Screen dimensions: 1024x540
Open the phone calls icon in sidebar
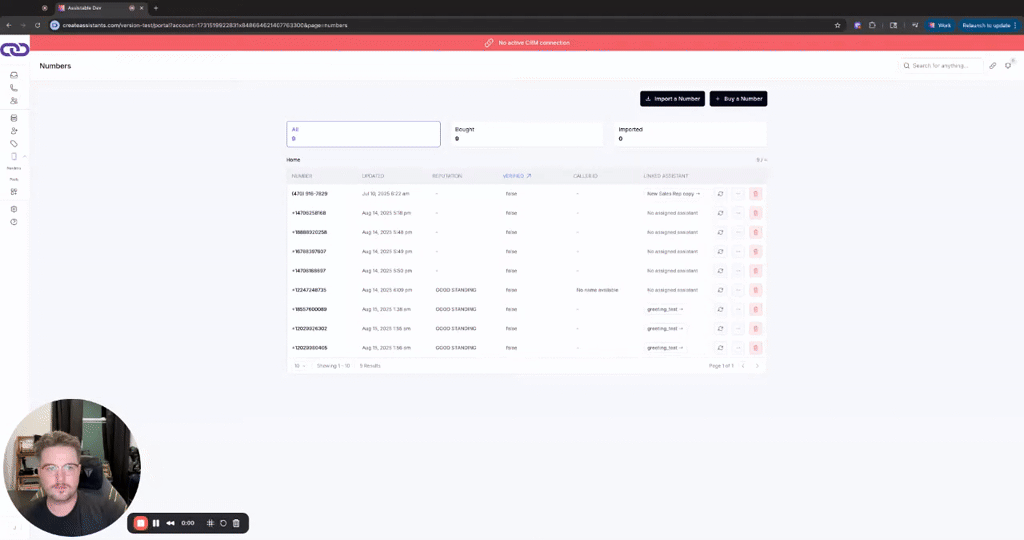14,88
